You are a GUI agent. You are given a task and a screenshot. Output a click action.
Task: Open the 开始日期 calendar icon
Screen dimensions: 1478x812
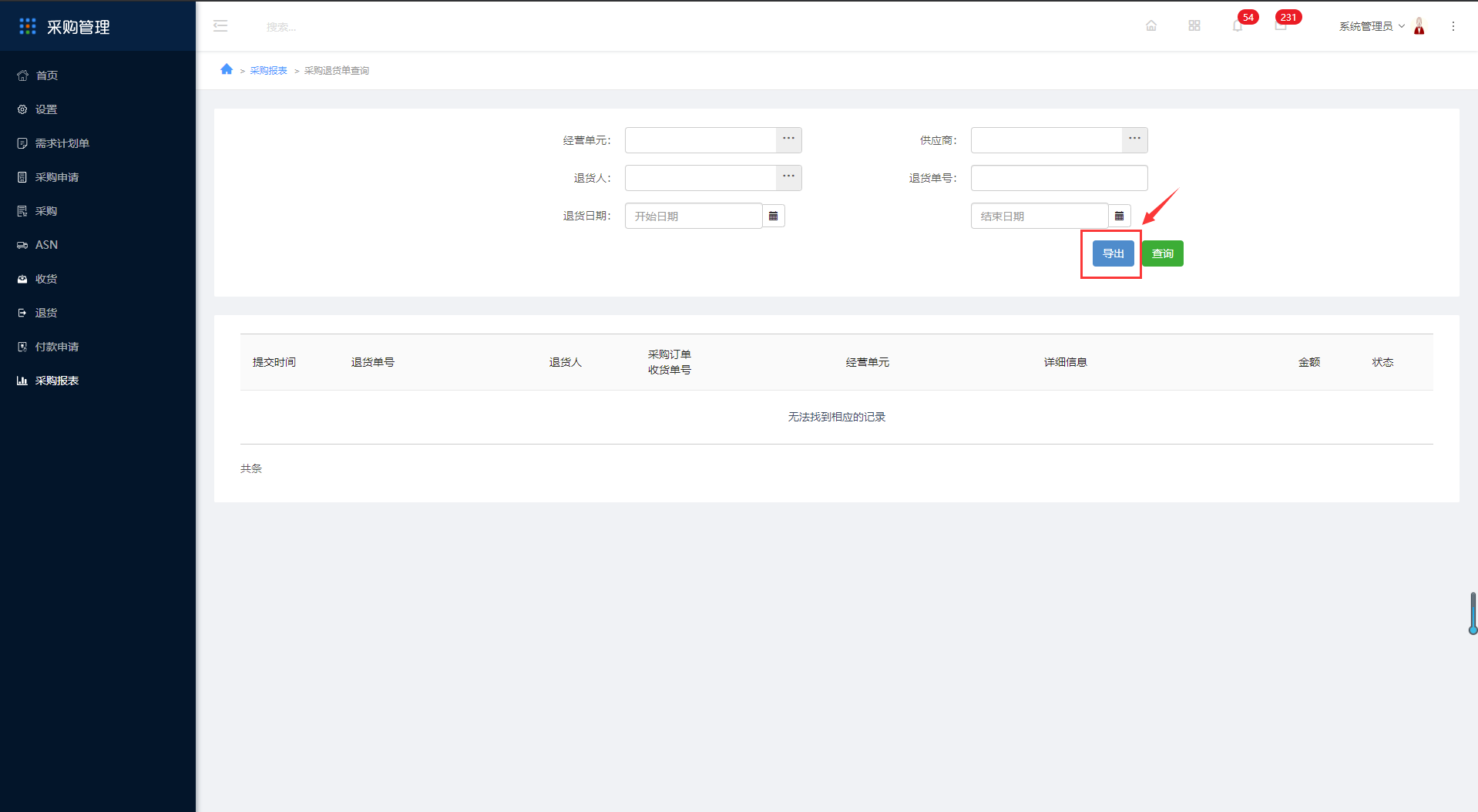(774, 216)
